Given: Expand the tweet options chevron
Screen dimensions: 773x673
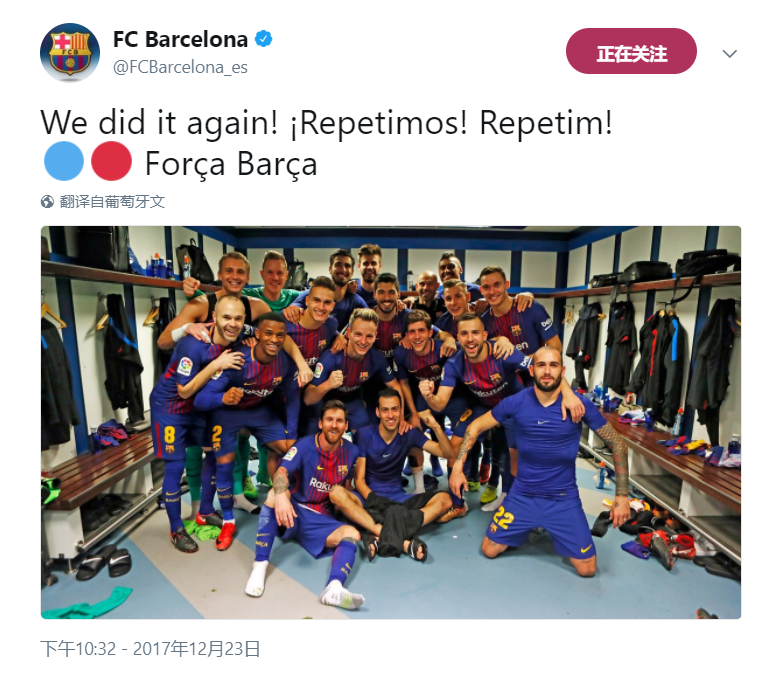Looking at the screenshot, I should (x=730, y=53).
